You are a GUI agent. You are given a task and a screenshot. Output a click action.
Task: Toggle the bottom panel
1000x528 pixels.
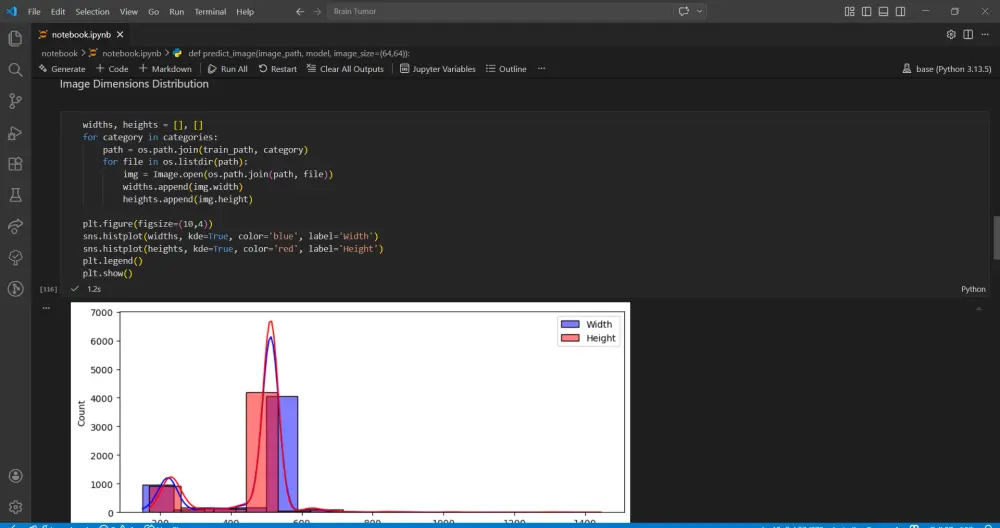click(883, 11)
